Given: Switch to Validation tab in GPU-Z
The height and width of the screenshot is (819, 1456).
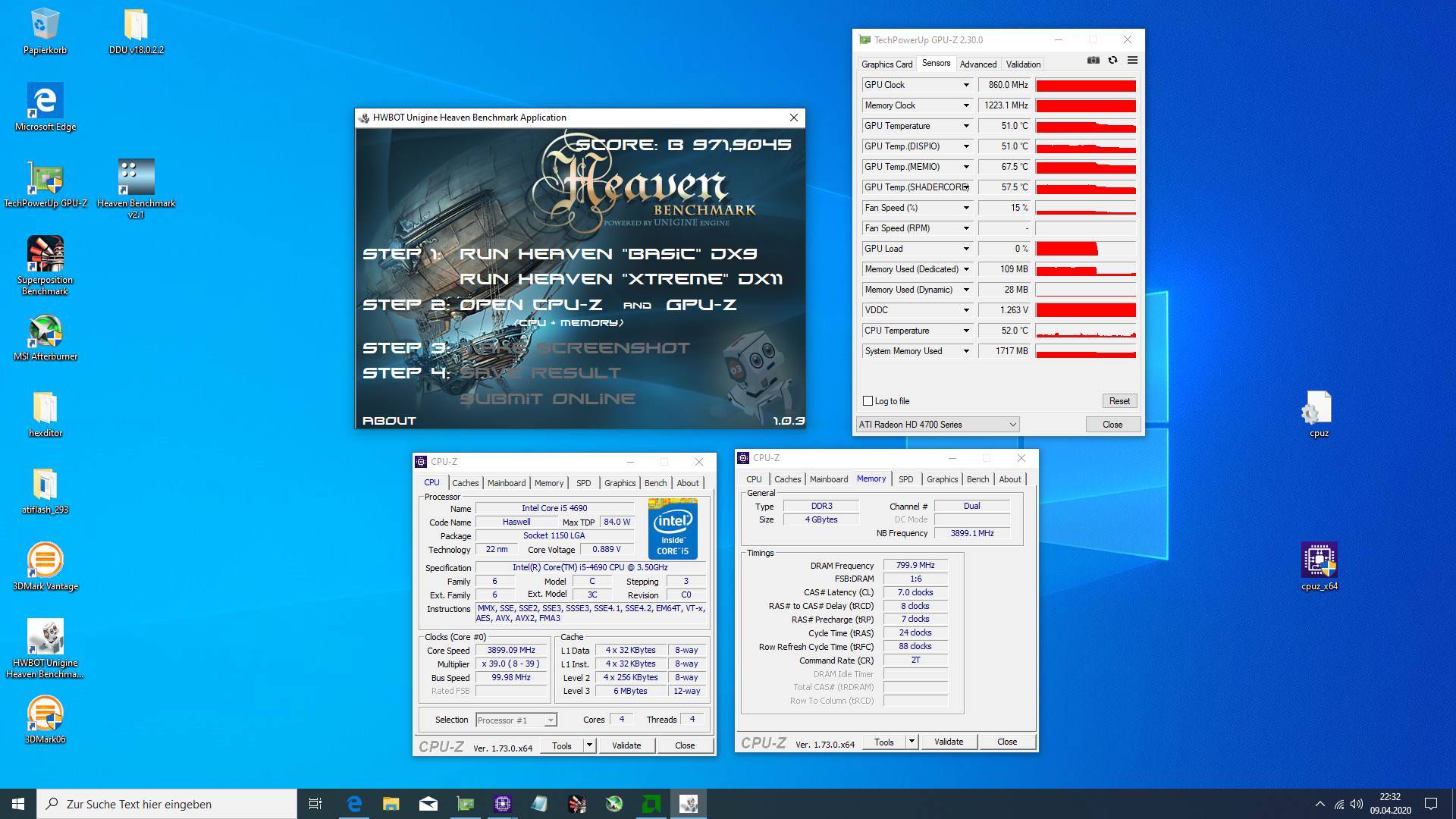Looking at the screenshot, I should 1023,64.
